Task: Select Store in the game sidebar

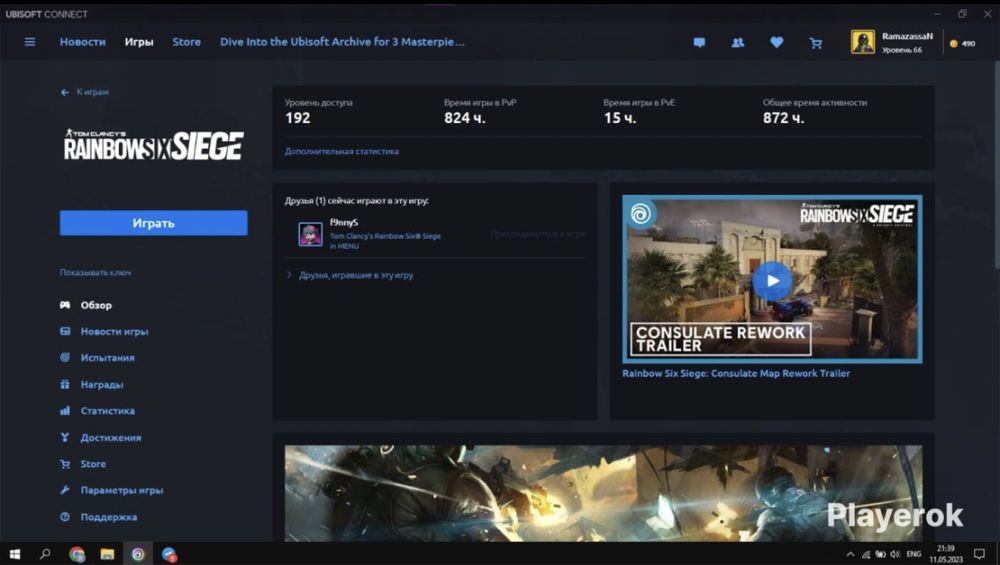Action: (x=93, y=464)
